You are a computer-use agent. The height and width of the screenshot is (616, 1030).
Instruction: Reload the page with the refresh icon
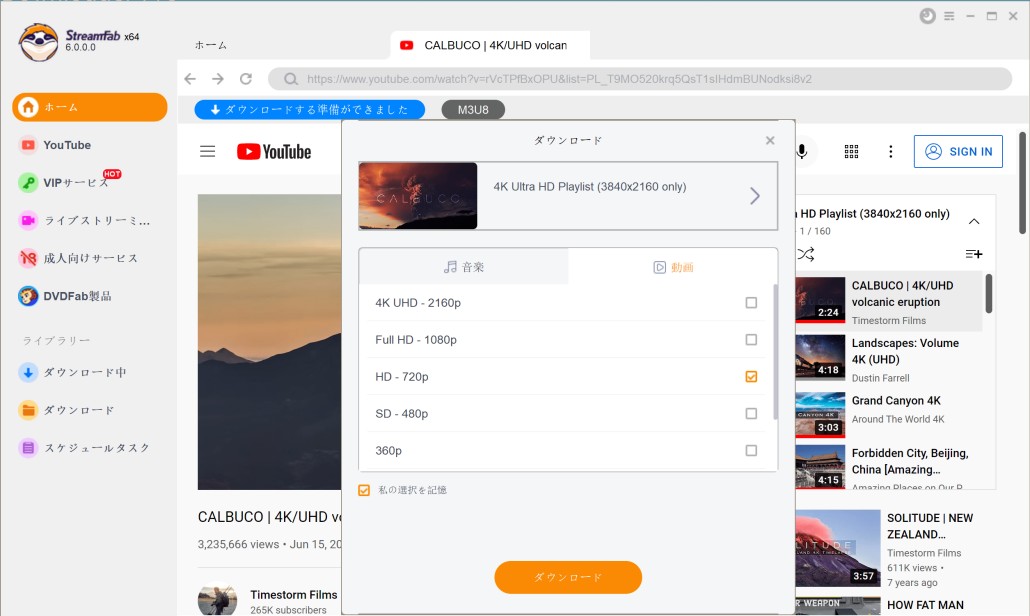coord(246,79)
